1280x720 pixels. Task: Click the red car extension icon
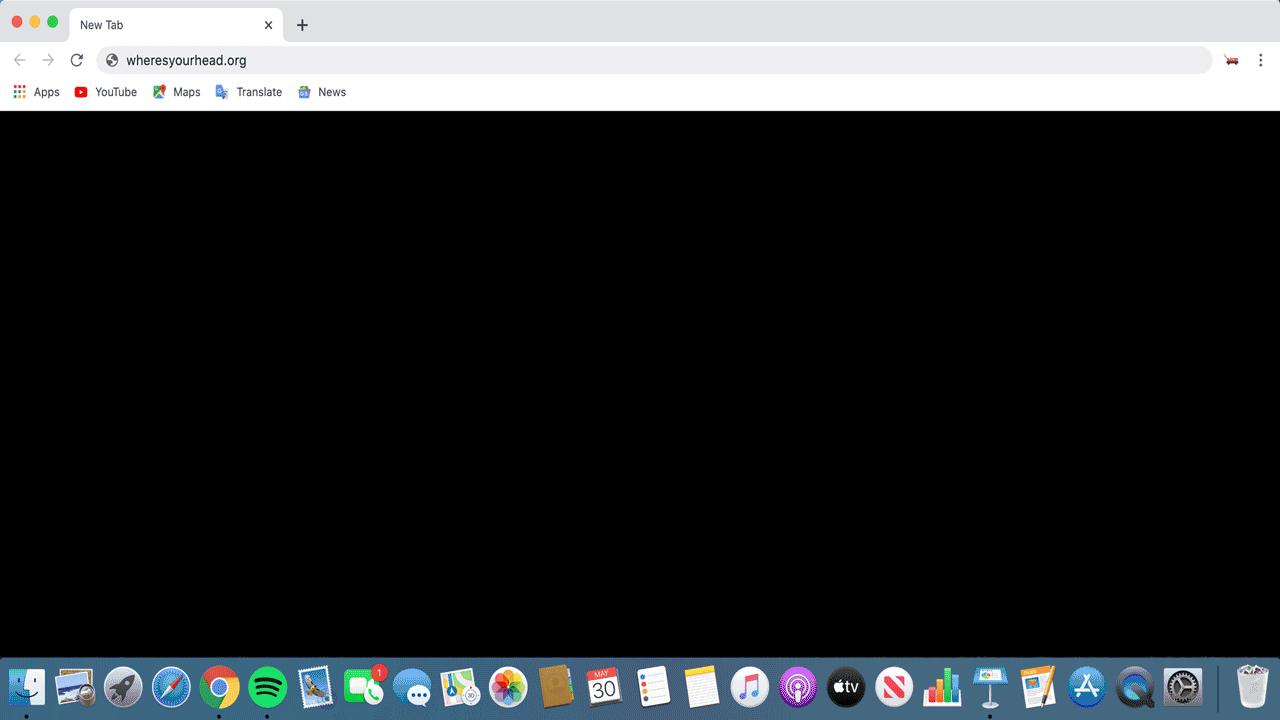pos(1232,60)
